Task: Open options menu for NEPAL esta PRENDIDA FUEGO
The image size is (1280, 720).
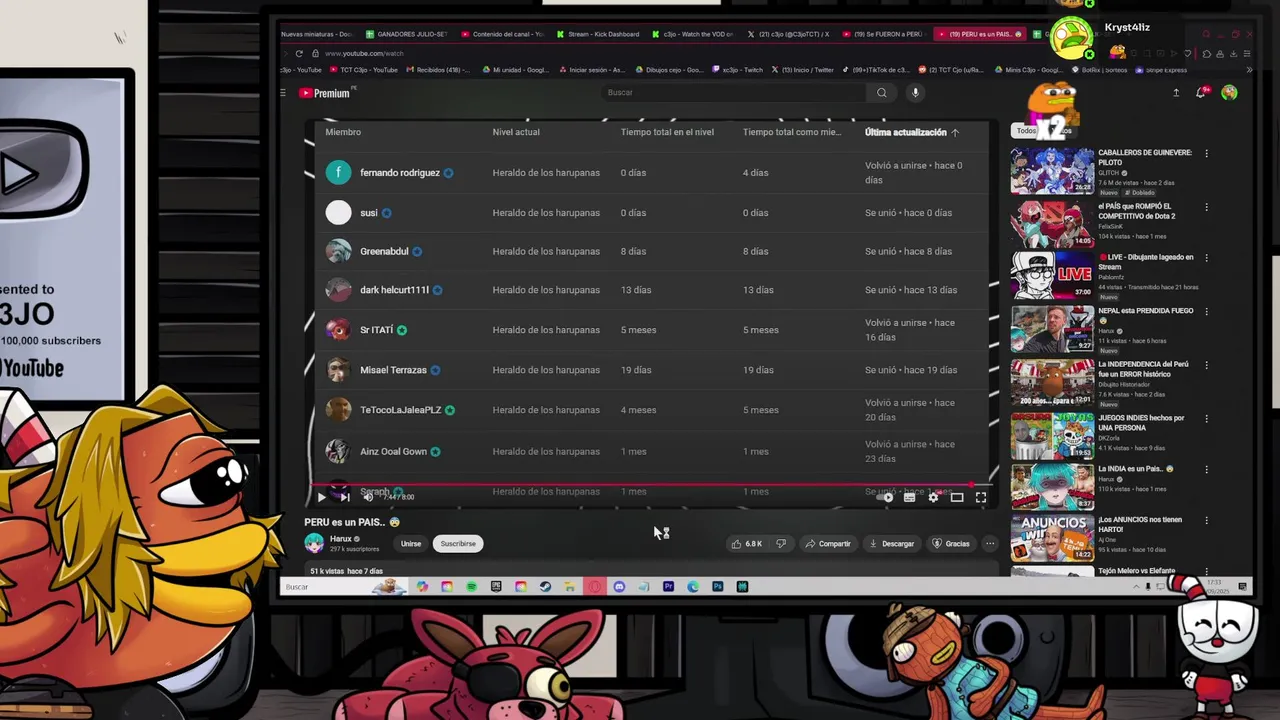Action: [1206, 312]
